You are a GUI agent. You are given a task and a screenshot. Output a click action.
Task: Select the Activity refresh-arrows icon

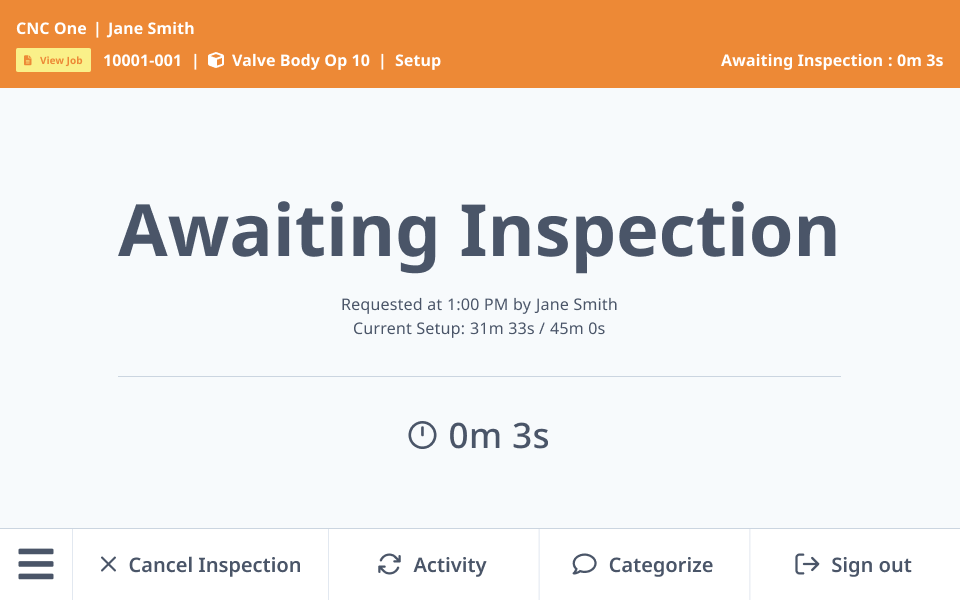pos(389,564)
